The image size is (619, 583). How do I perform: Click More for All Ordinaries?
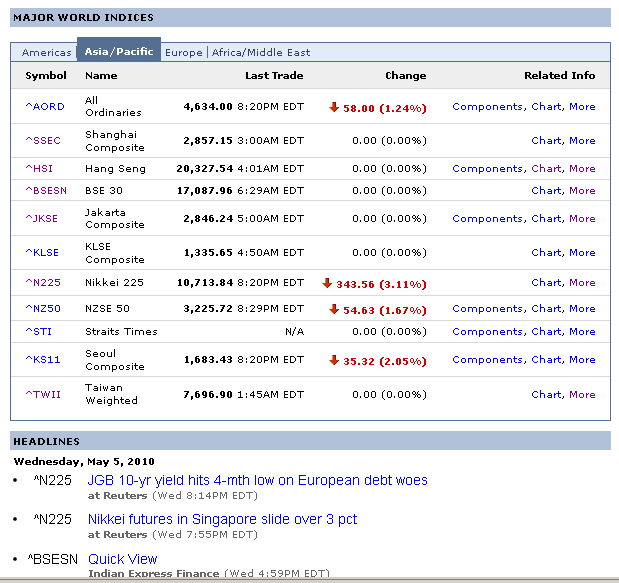(x=582, y=107)
